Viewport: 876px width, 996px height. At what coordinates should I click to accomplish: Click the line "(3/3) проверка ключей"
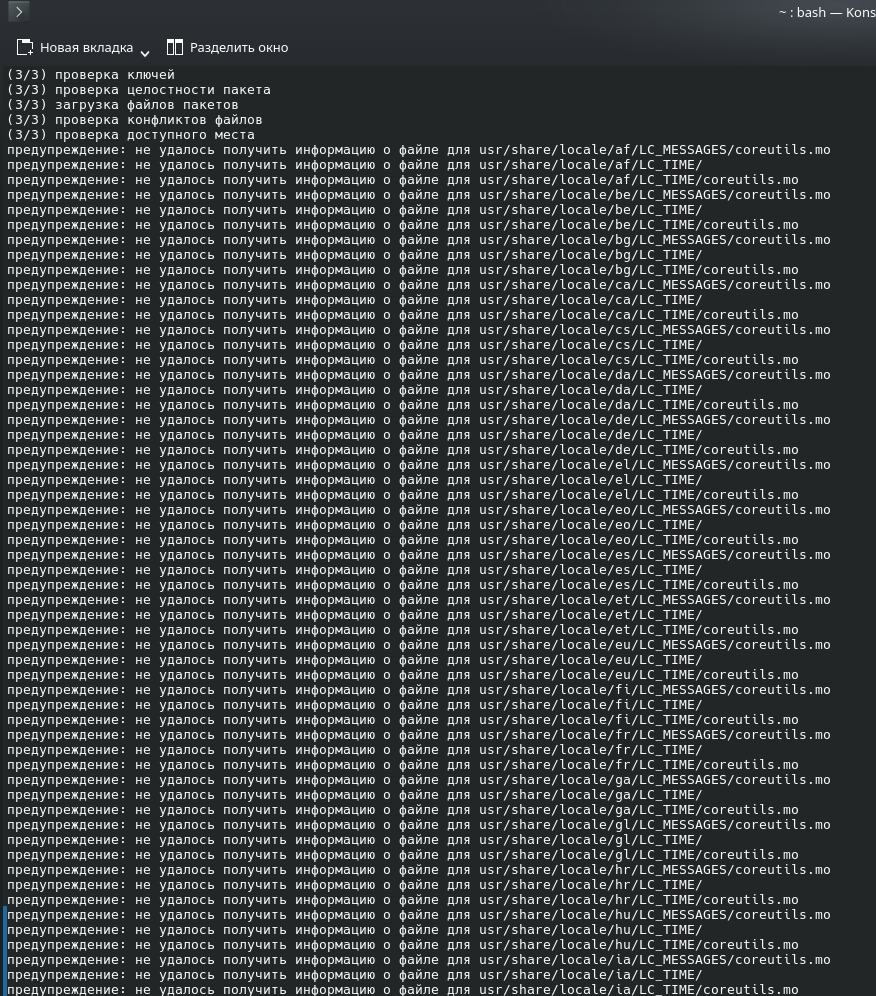click(x=91, y=75)
